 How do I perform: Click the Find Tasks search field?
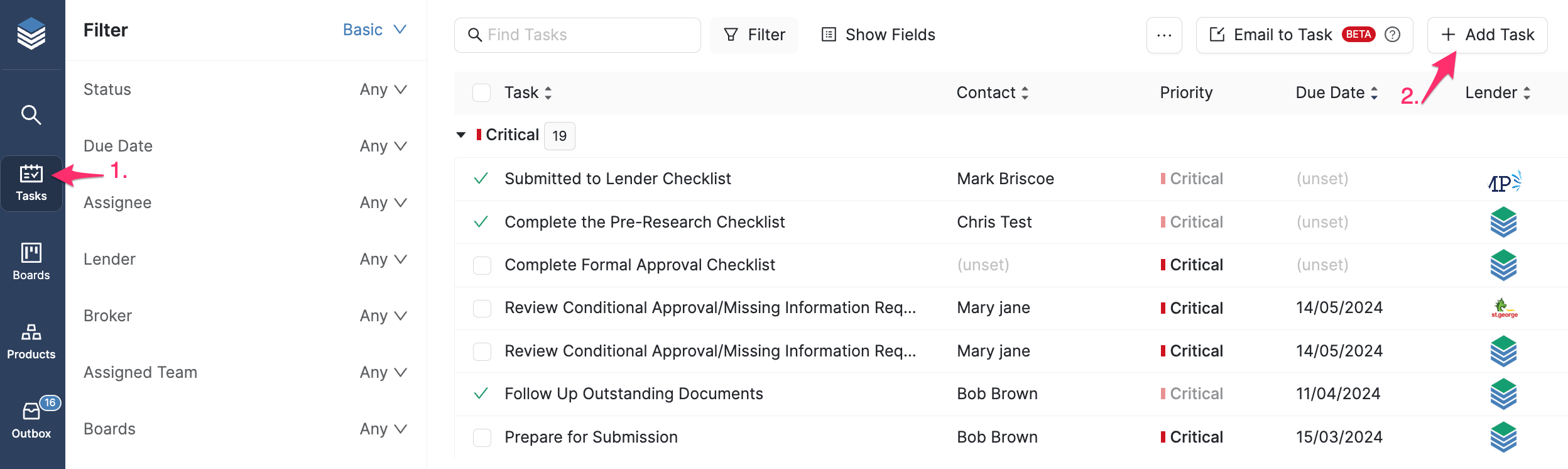[577, 35]
